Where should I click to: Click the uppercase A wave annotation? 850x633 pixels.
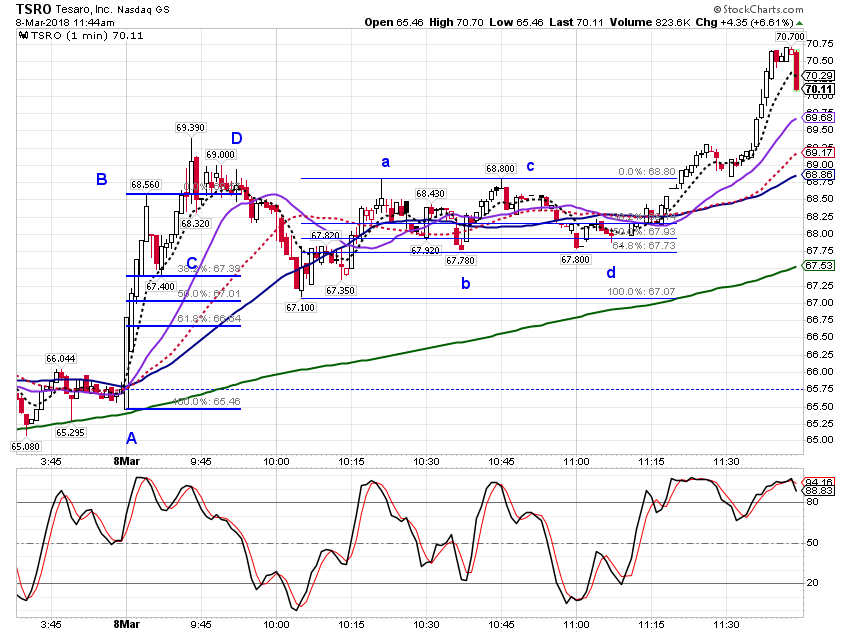coord(131,438)
